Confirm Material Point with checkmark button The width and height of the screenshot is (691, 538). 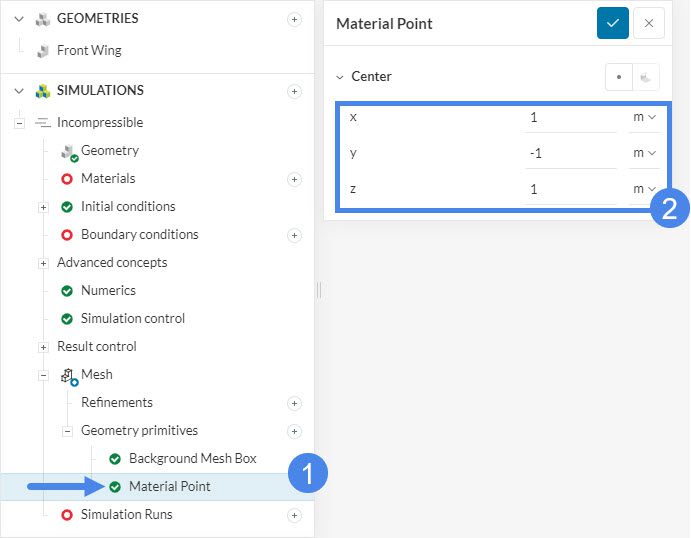(612, 23)
